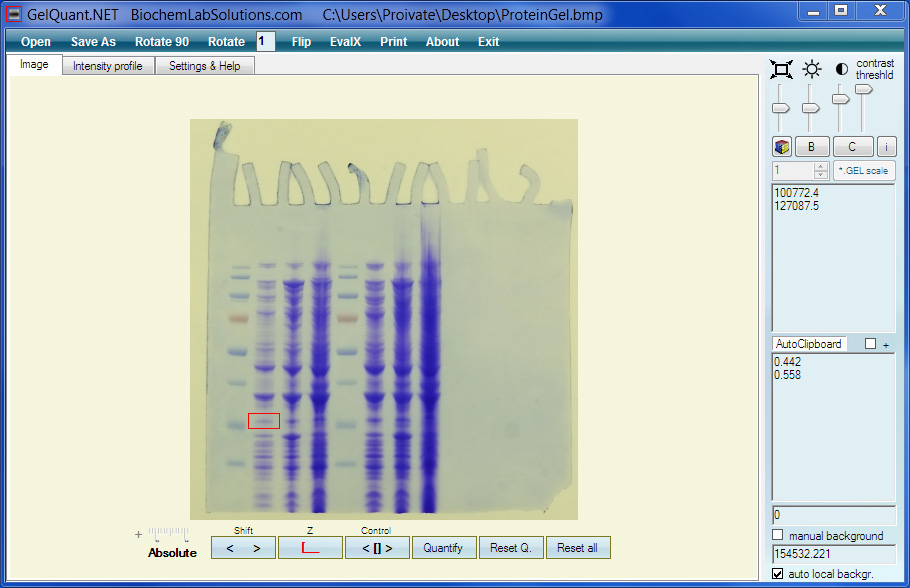Viewport: 910px width, 588px height.
Task: Click the half-circle contrast icon
Action: (841, 69)
